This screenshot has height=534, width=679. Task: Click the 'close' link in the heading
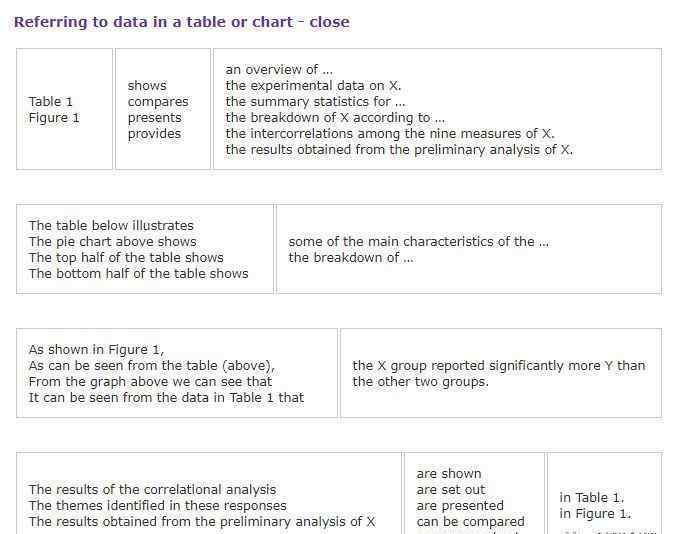(329, 22)
